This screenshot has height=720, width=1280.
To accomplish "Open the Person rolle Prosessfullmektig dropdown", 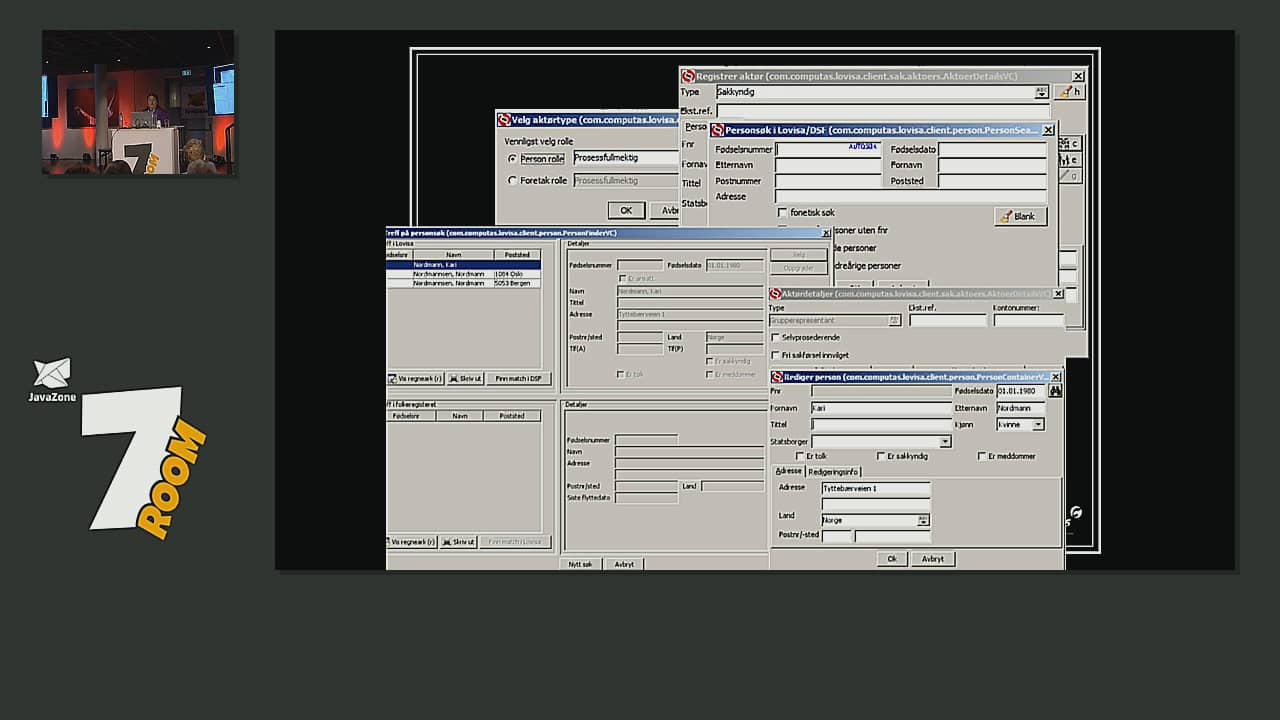I will coord(626,158).
